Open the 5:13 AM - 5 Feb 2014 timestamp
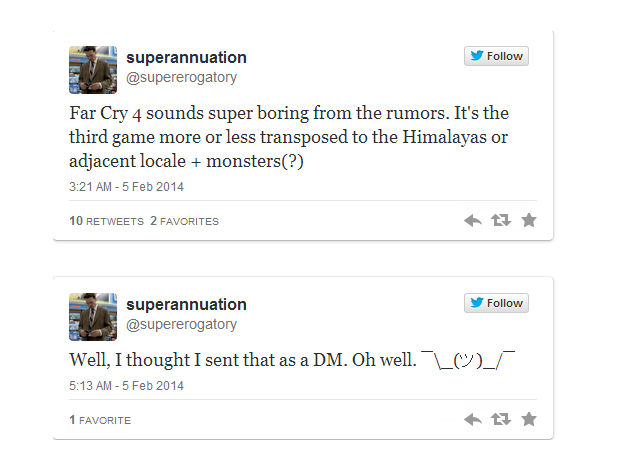 point(127,386)
